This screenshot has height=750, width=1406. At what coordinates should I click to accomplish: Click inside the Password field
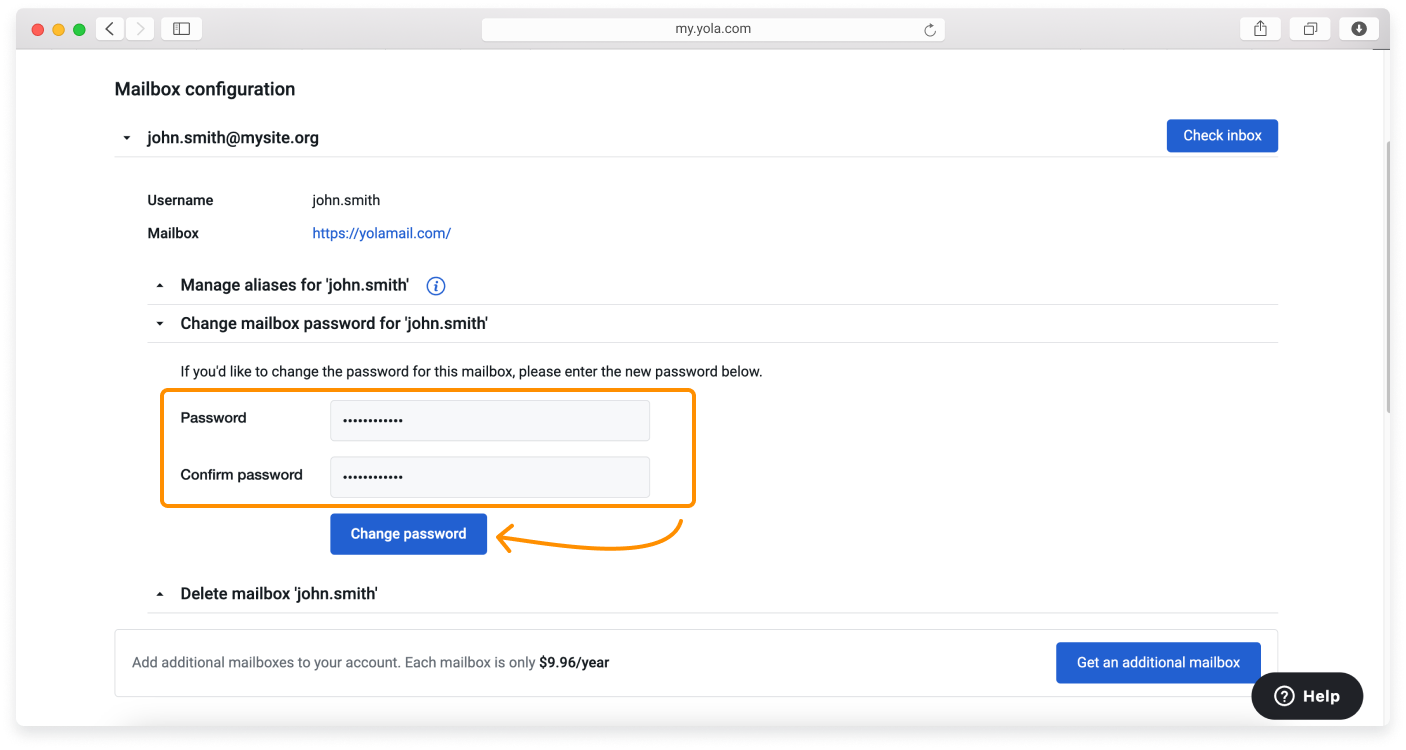pos(489,420)
